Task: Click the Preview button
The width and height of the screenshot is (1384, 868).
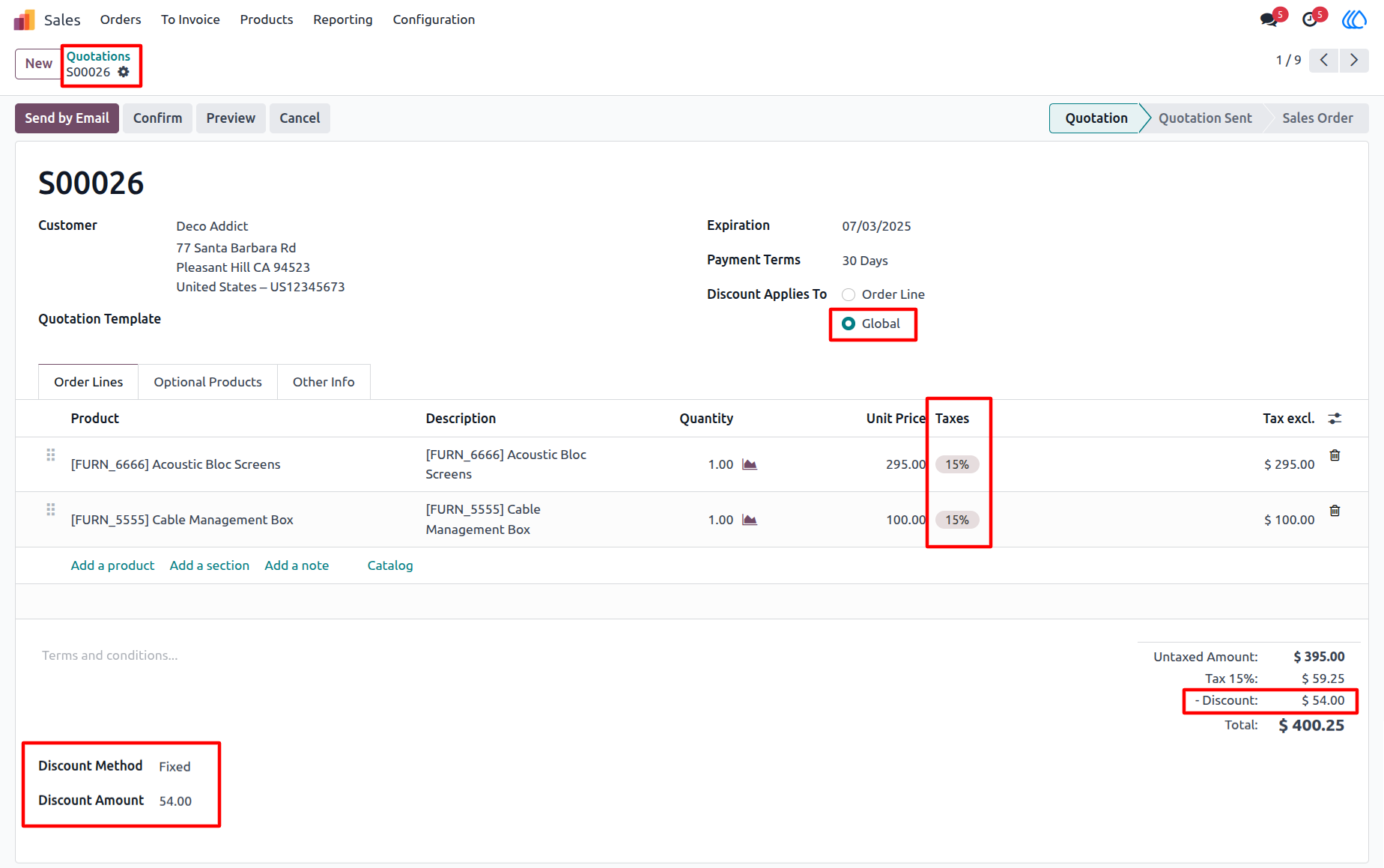Action: coord(231,118)
